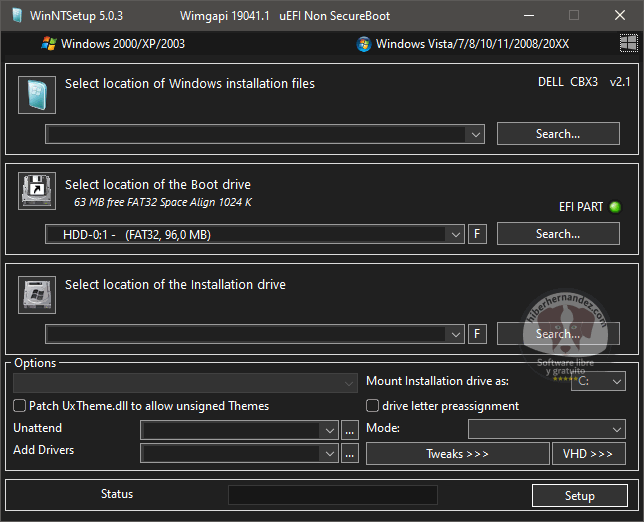
Task: Open the VHD >>> menu
Action: (x=589, y=453)
